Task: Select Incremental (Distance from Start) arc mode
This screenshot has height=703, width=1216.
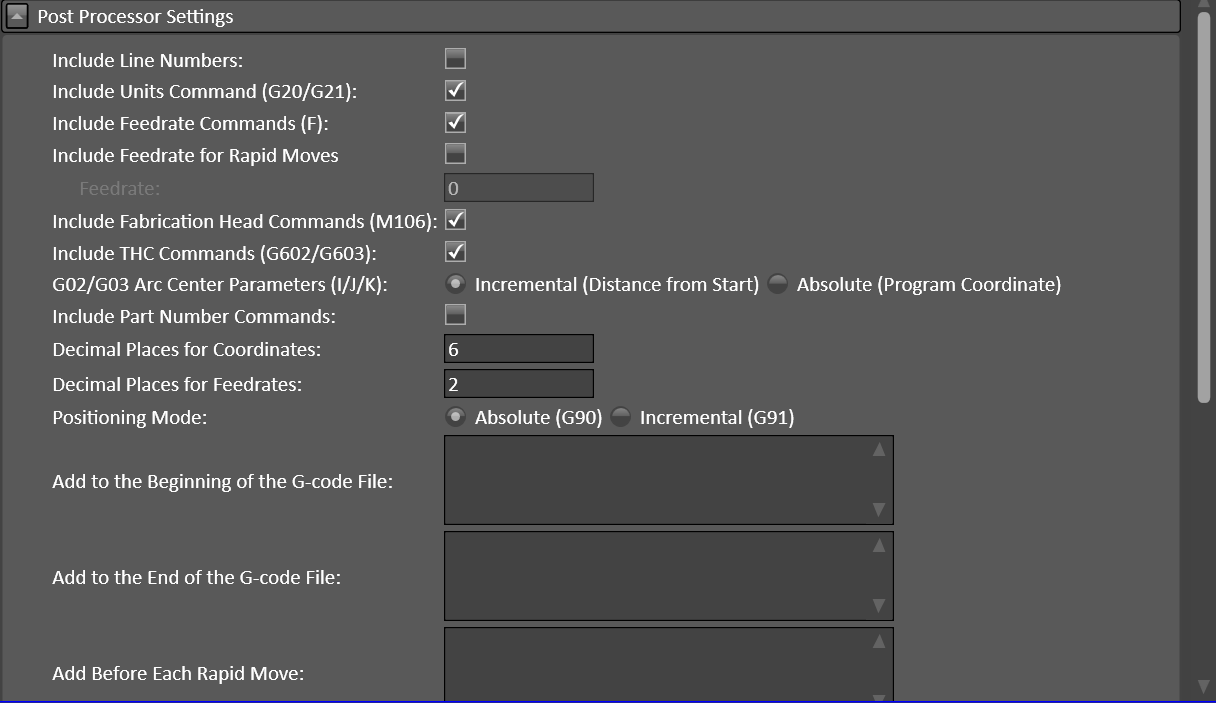Action: coord(456,283)
